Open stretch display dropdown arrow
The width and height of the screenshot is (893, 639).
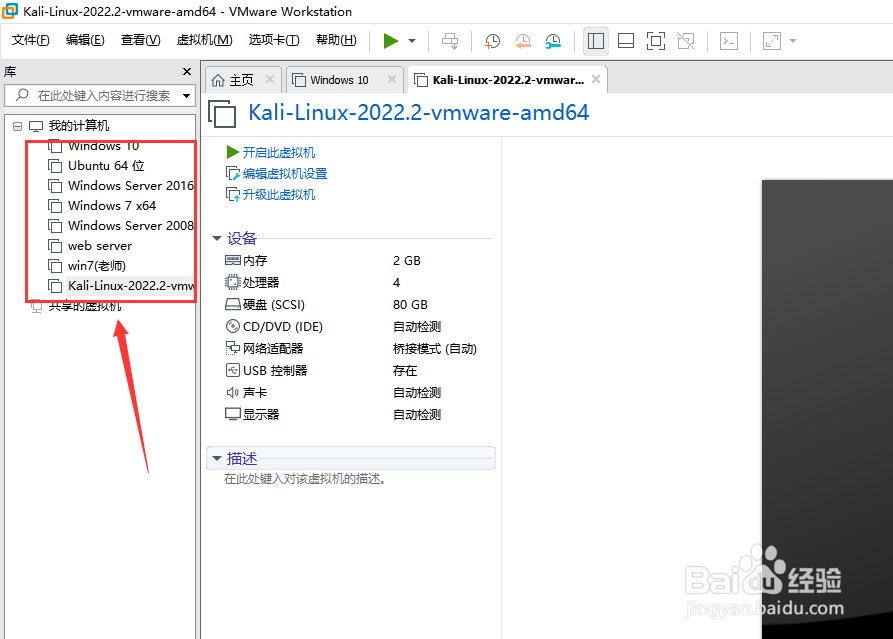click(x=793, y=41)
